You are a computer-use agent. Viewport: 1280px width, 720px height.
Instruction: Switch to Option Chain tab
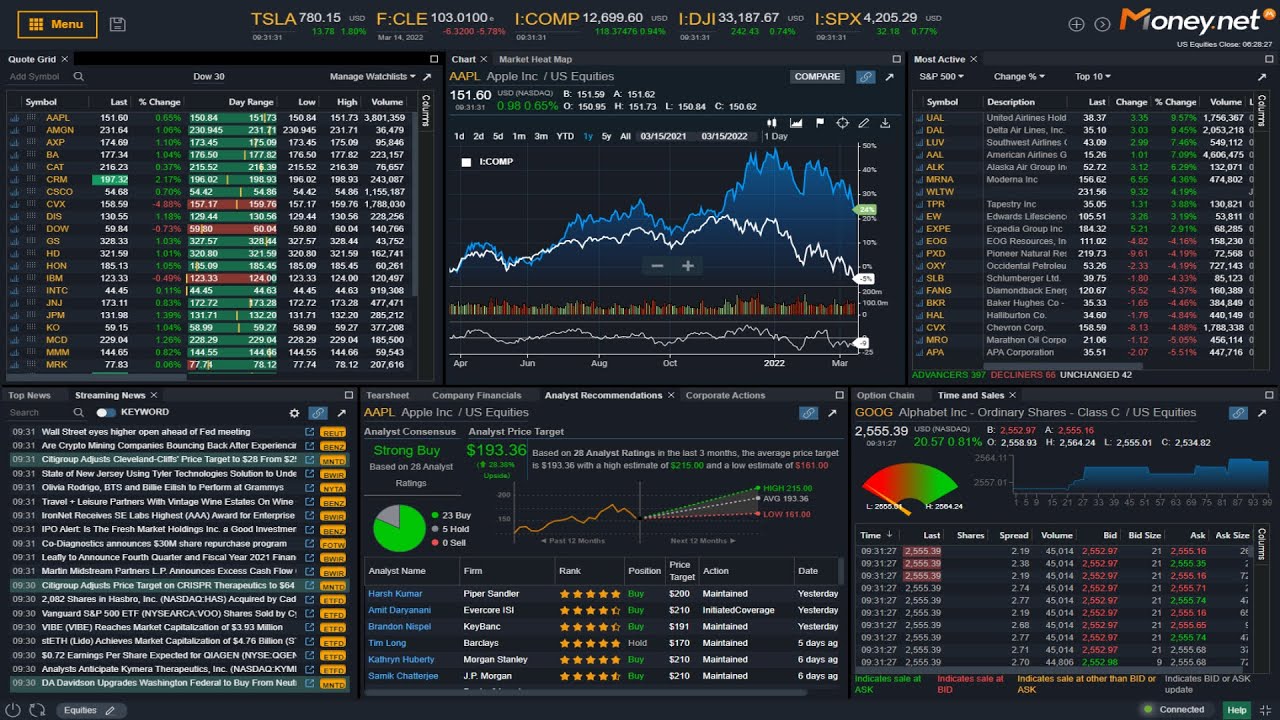[x=885, y=396]
